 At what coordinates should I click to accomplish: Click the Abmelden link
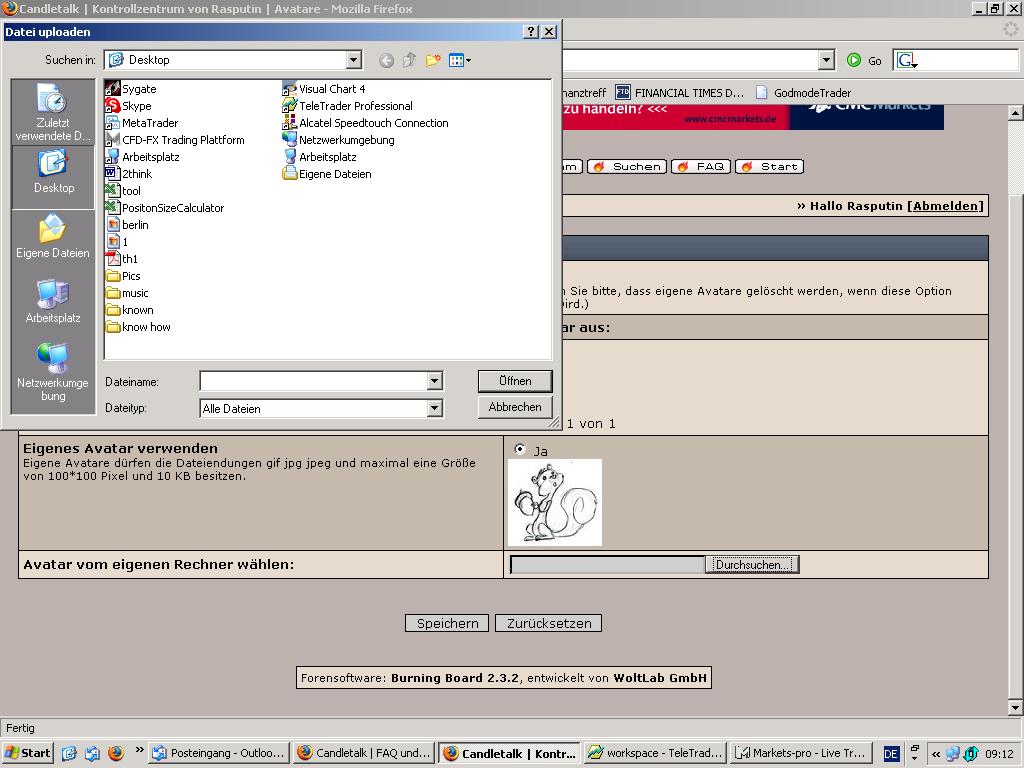point(945,206)
